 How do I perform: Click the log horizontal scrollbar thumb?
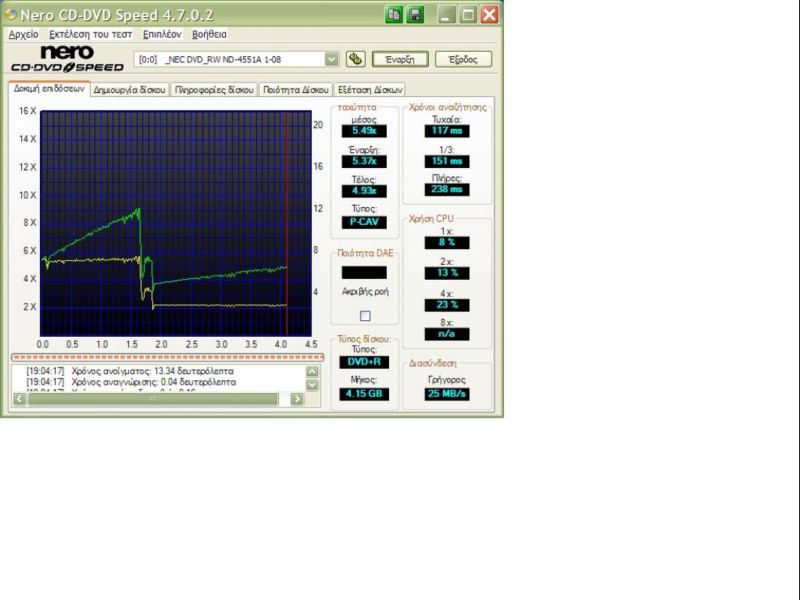[153, 399]
